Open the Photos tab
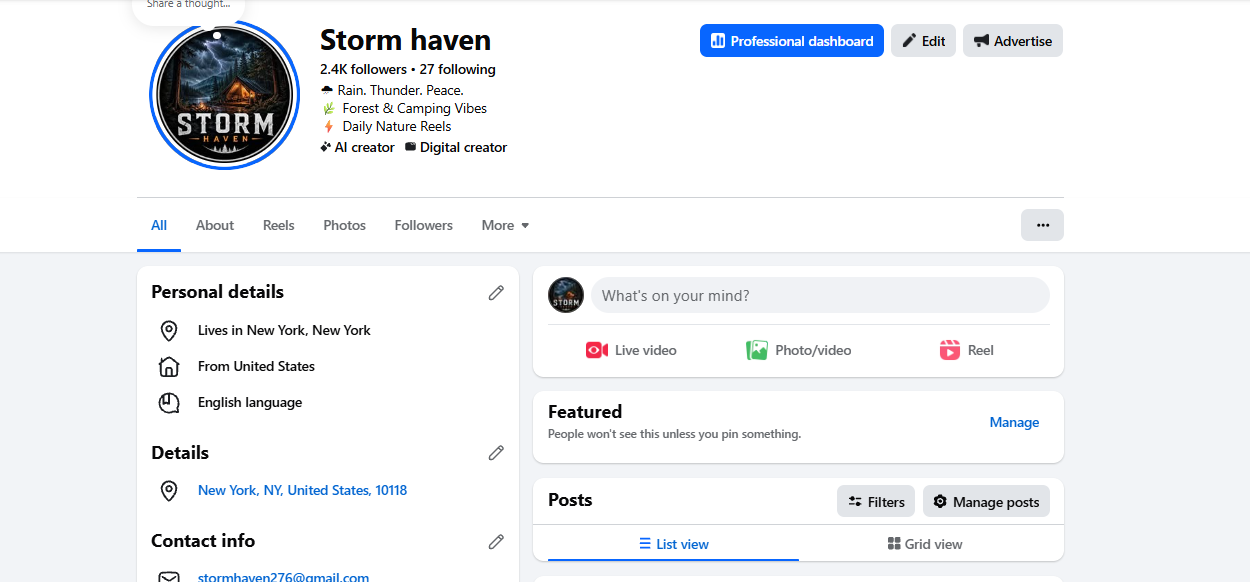The width and height of the screenshot is (1250, 582). coord(345,225)
